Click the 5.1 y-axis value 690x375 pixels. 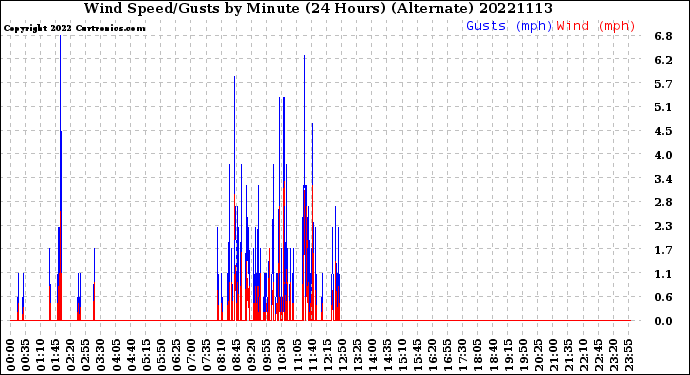tap(664, 107)
